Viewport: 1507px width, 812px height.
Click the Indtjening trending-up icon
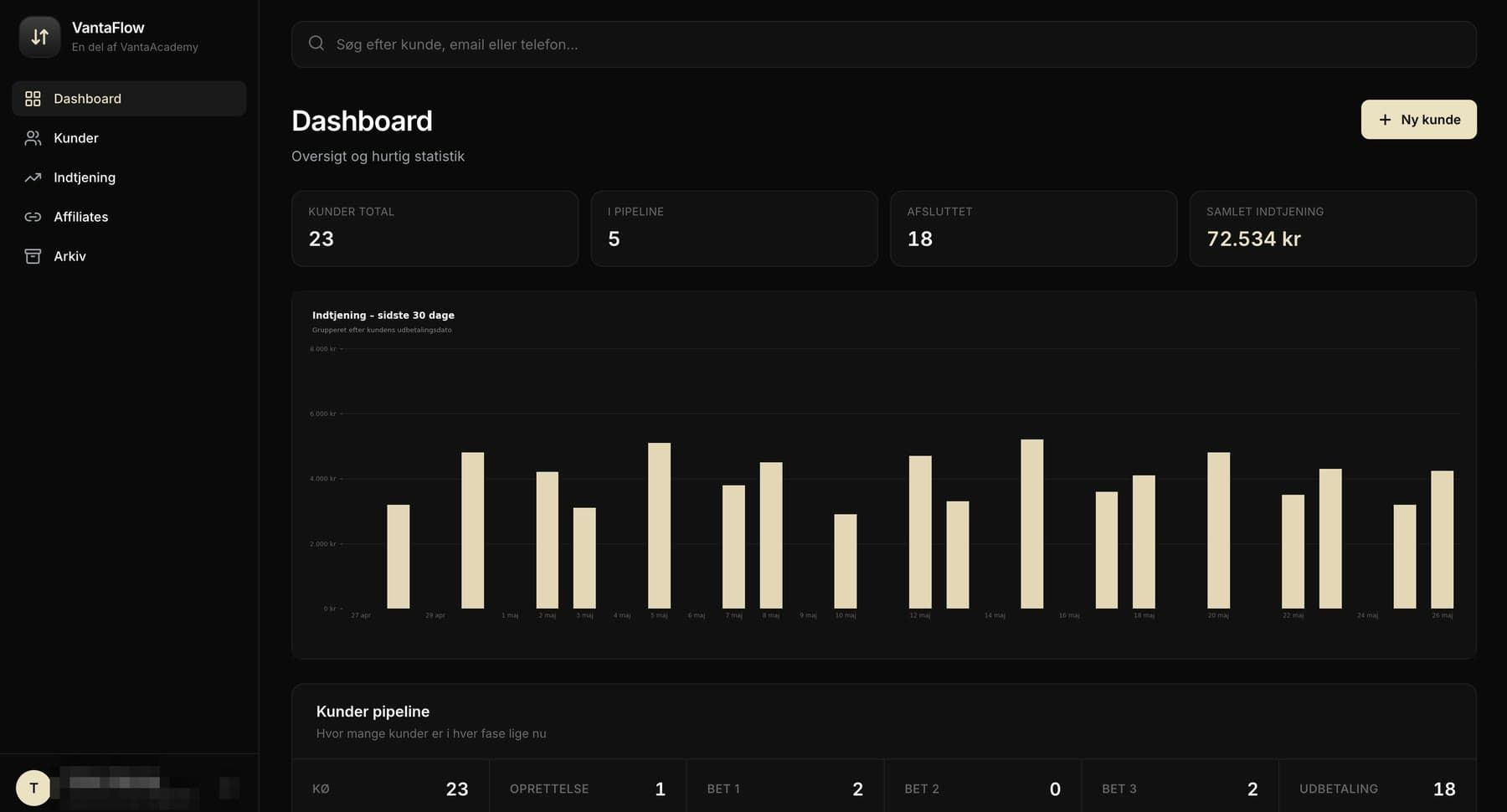[x=33, y=177]
